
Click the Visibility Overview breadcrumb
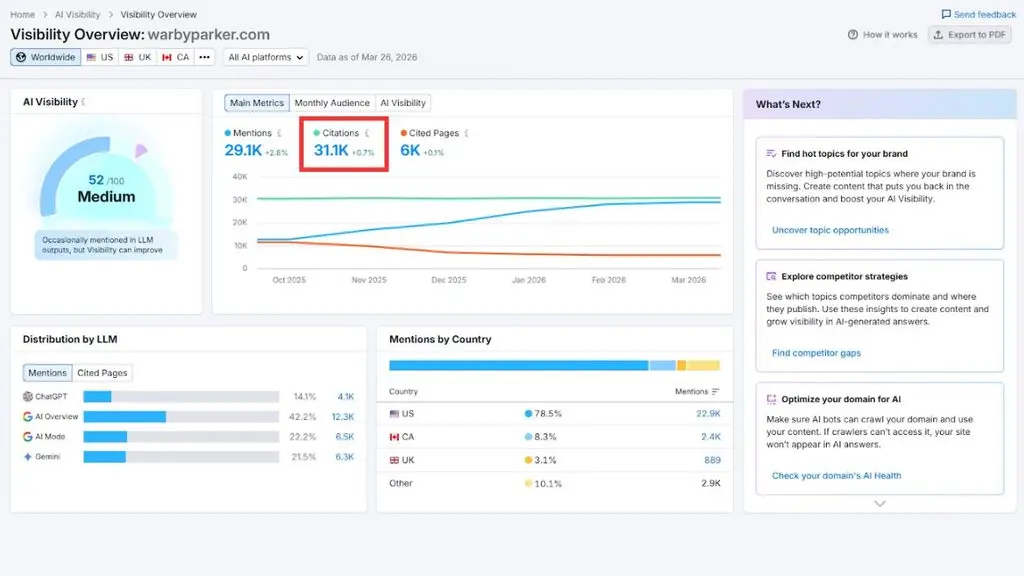pos(159,14)
